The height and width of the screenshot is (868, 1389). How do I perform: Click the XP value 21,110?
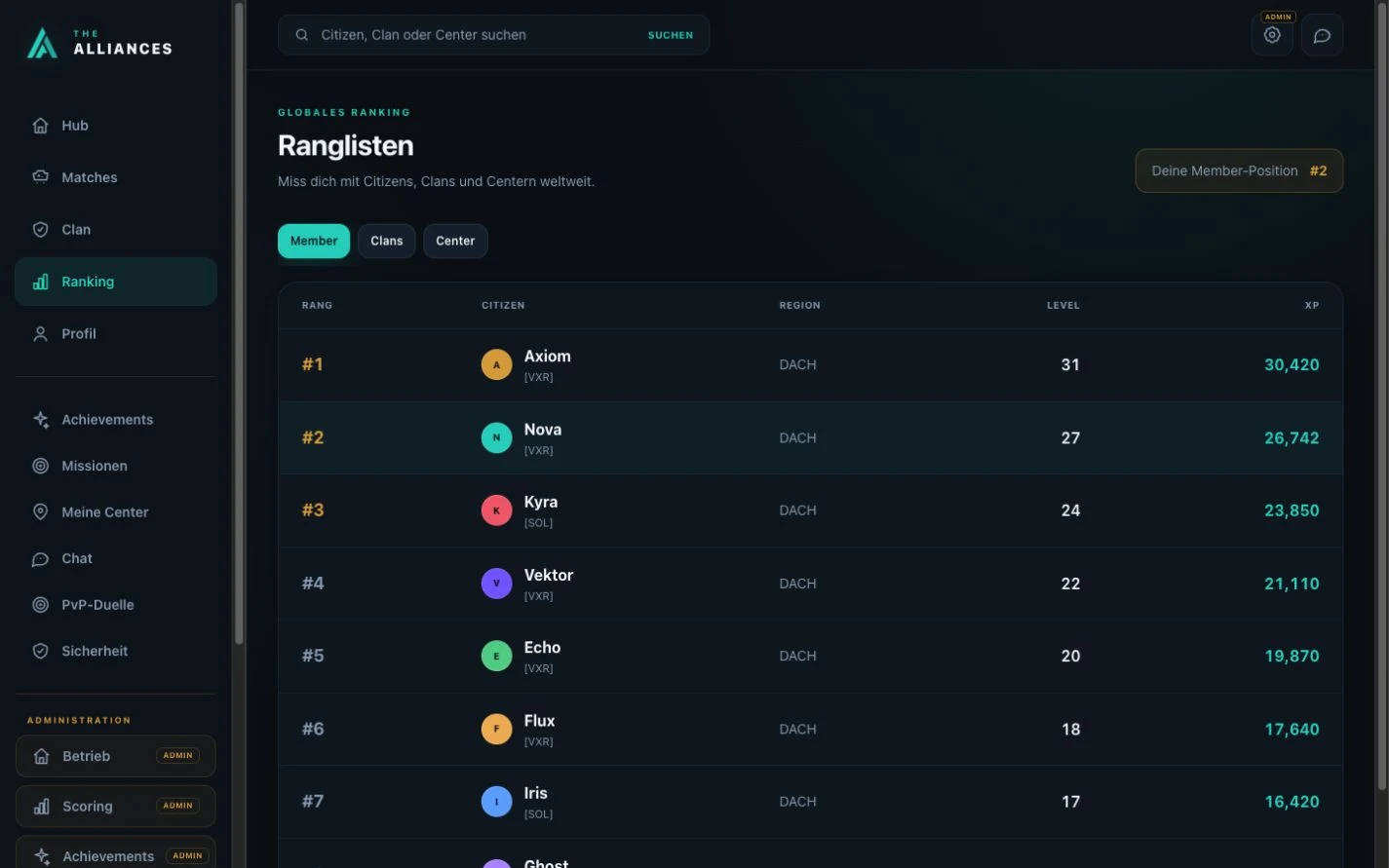point(1292,584)
